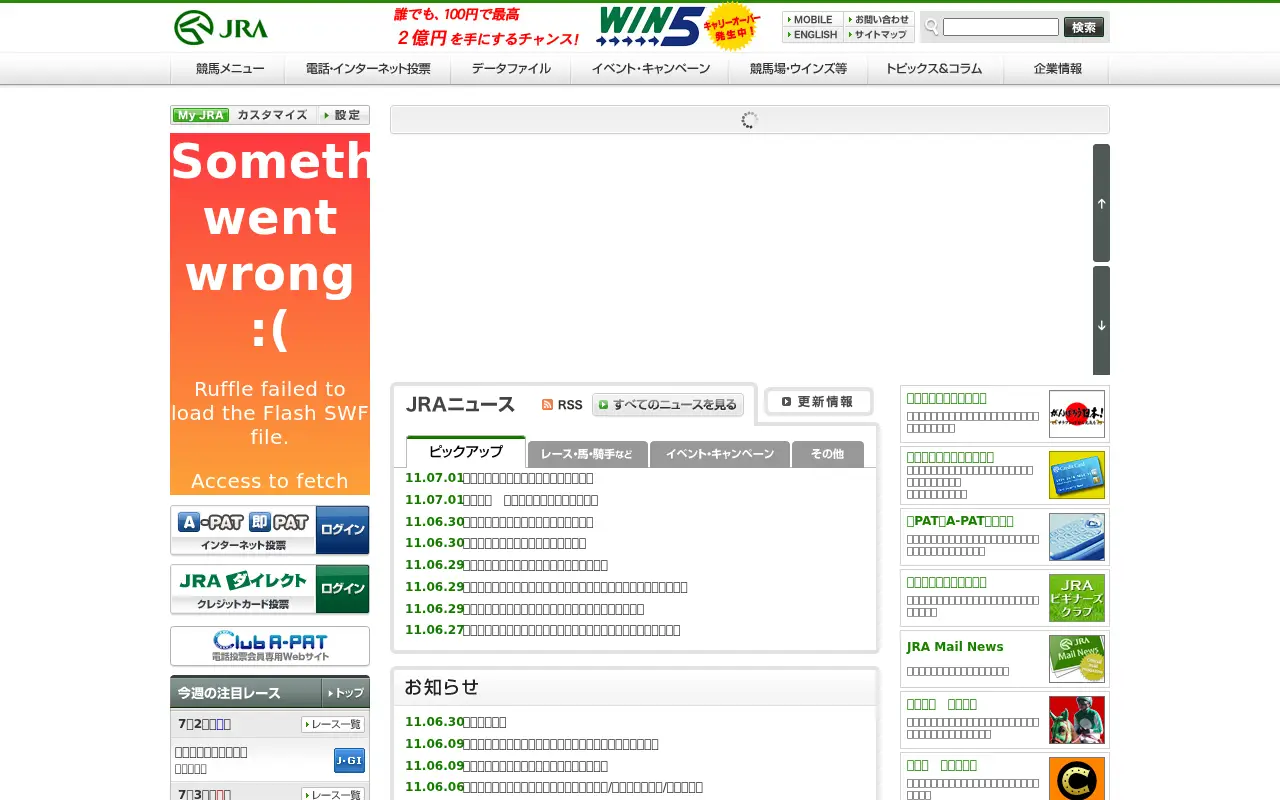The height and width of the screenshot is (800, 1280).
Task: Select the その他 news tab
Action: click(x=827, y=454)
